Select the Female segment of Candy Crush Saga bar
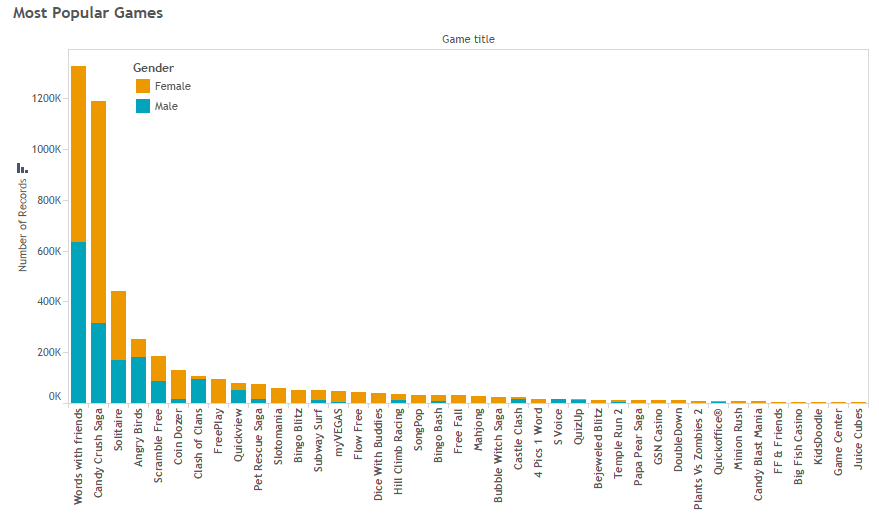Image resolution: width=879 pixels, height=520 pixels. coord(99,212)
